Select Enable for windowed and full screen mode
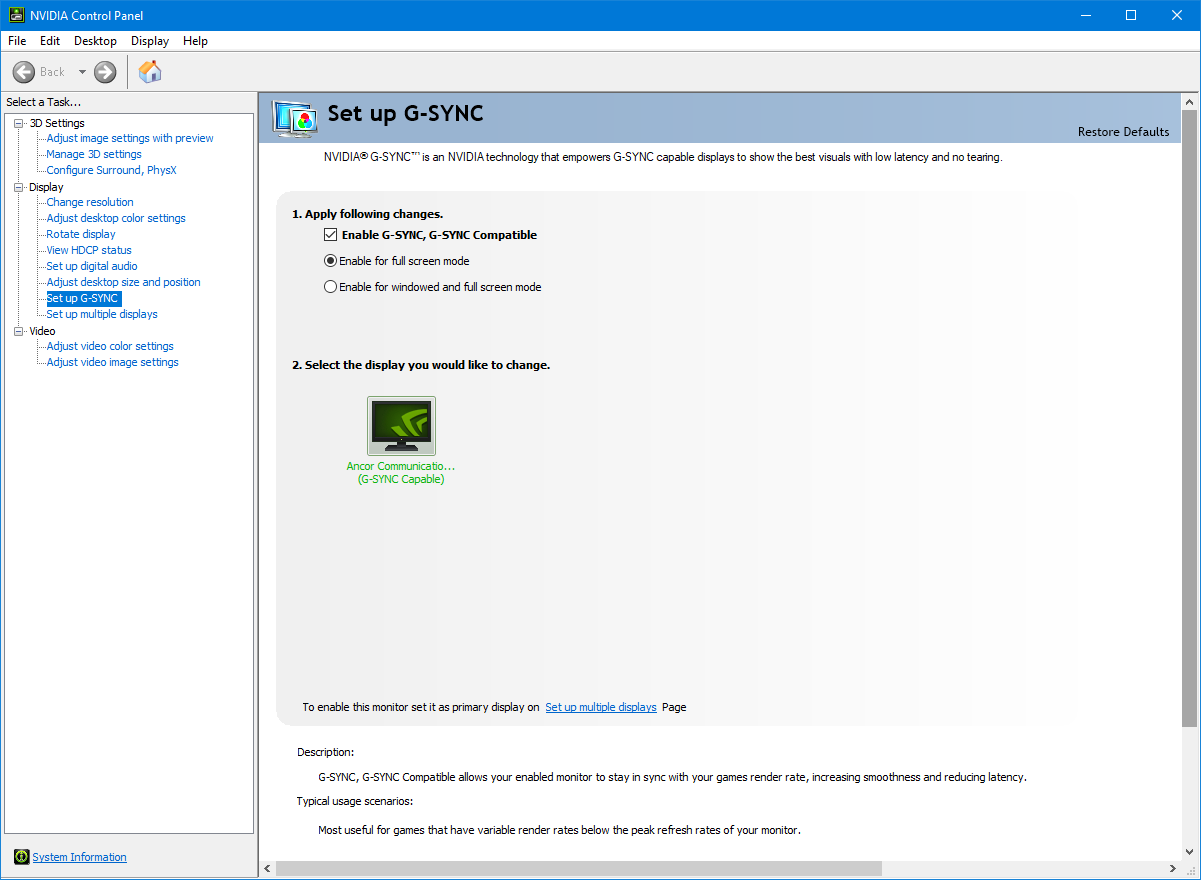Image resolution: width=1201 pixels, height=880 pixels. (330, 287)
